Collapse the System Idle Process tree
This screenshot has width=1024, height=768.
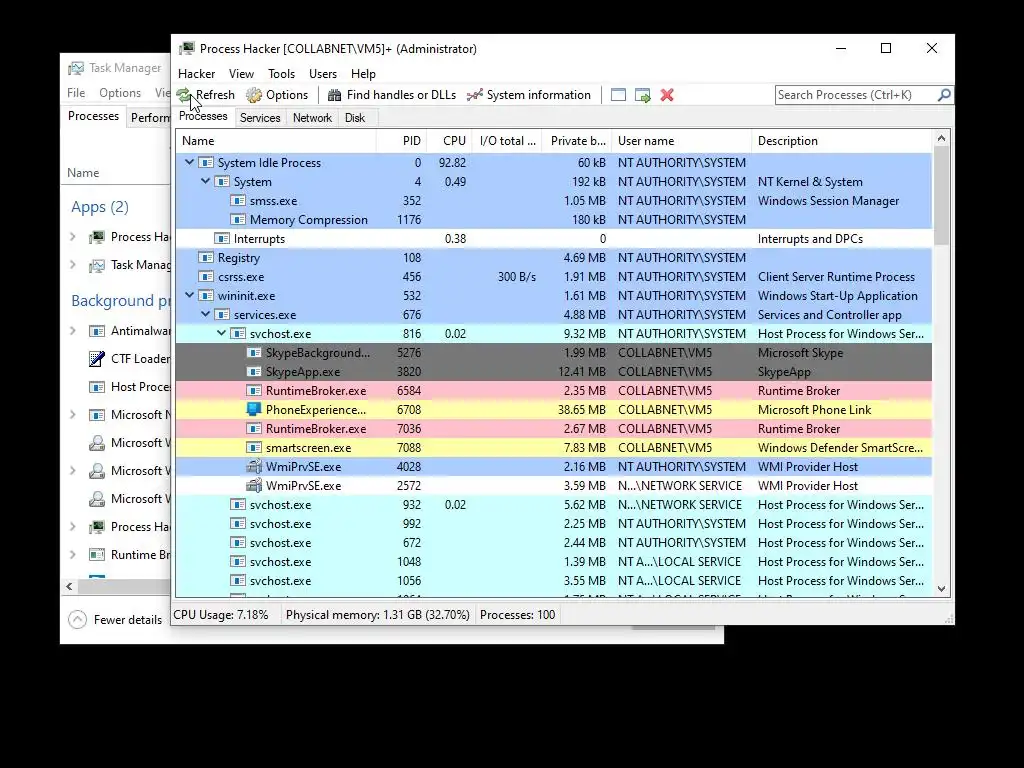189,162
